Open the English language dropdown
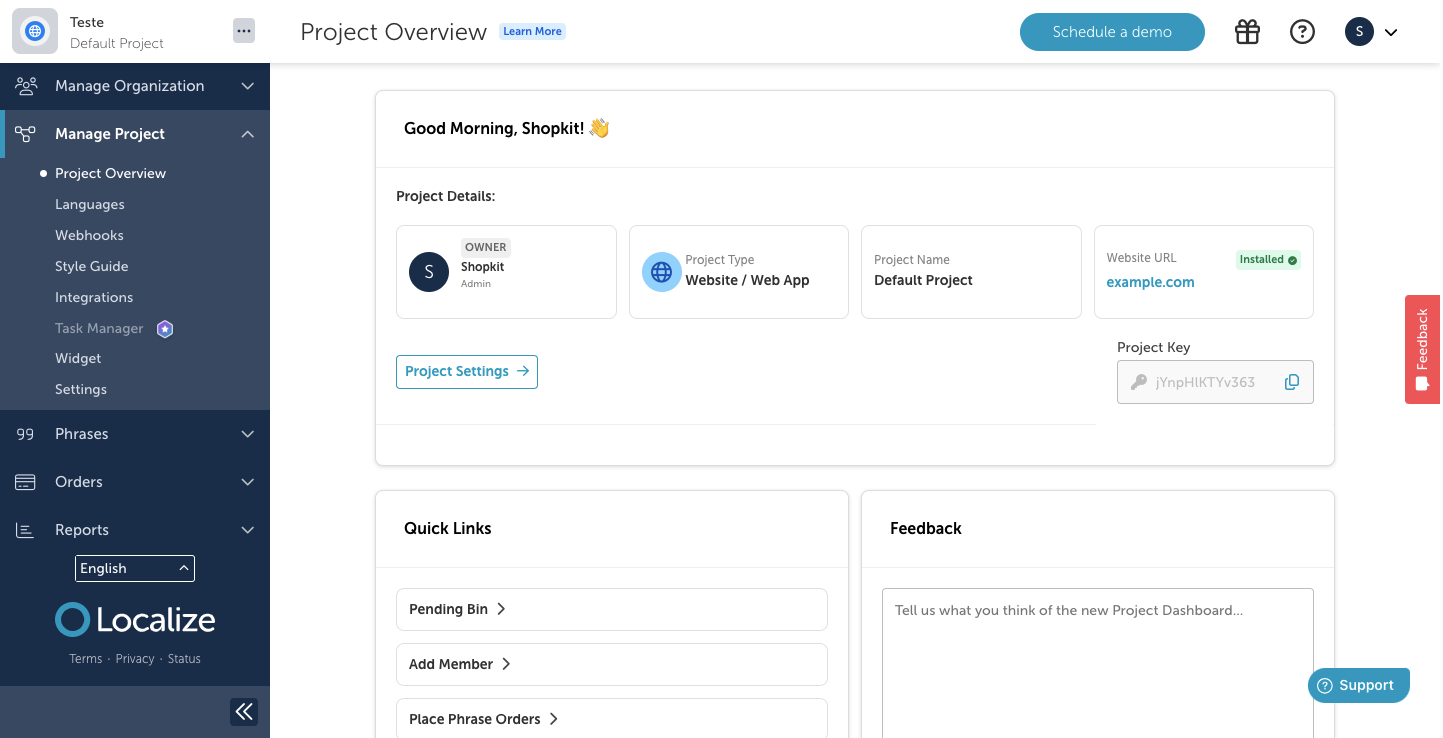 (135, 568)
